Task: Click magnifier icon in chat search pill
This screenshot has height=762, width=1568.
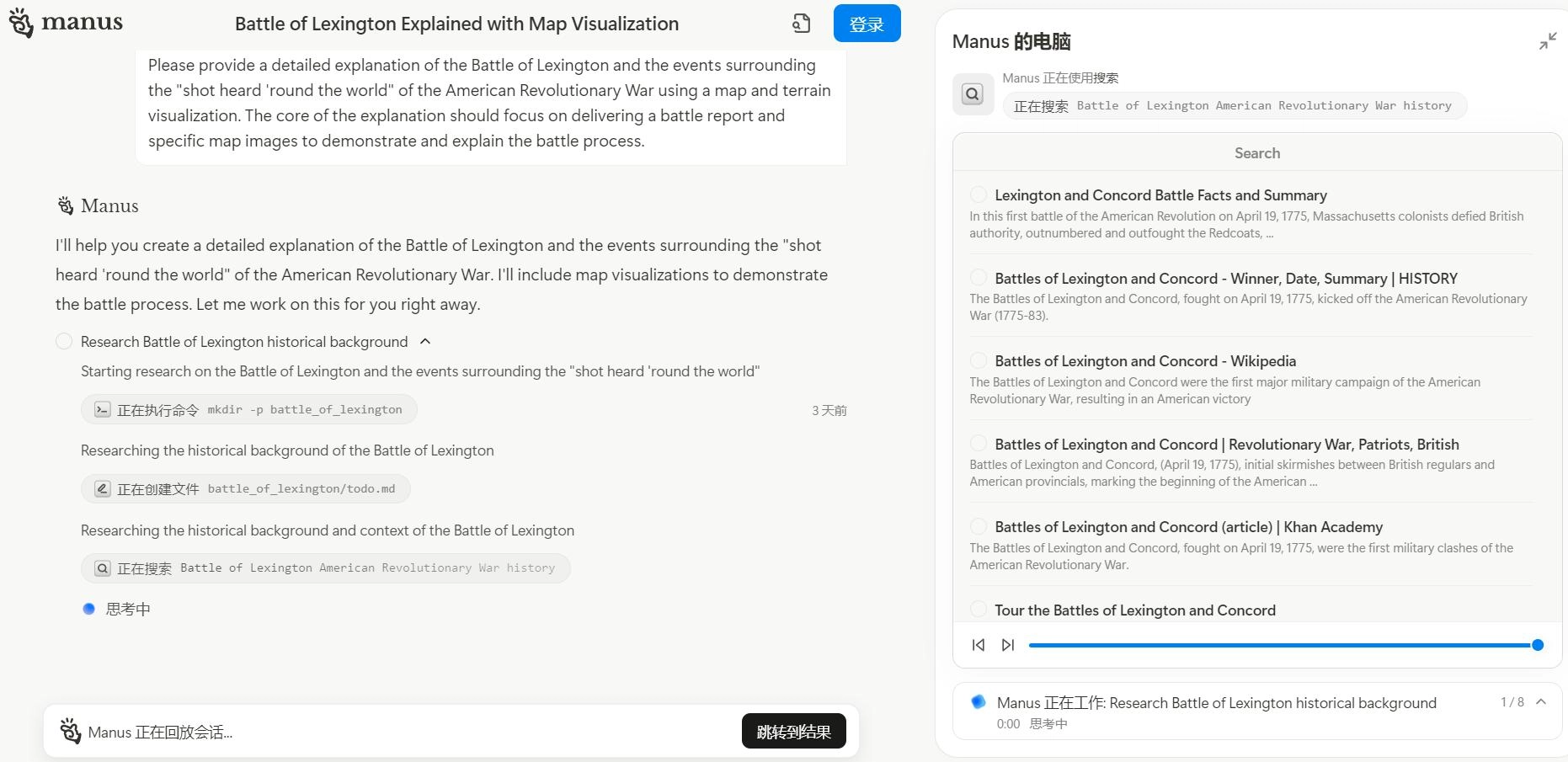Action: click(x=103, y=568)
